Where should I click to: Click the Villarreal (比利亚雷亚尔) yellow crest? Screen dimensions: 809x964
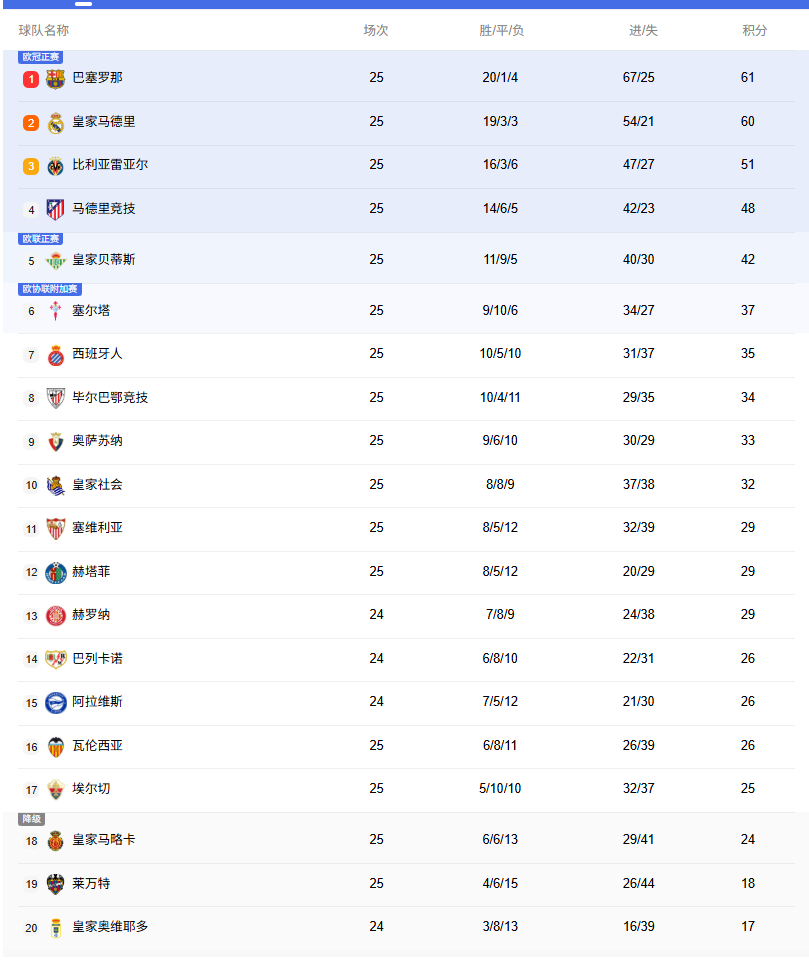pos(56,166)
